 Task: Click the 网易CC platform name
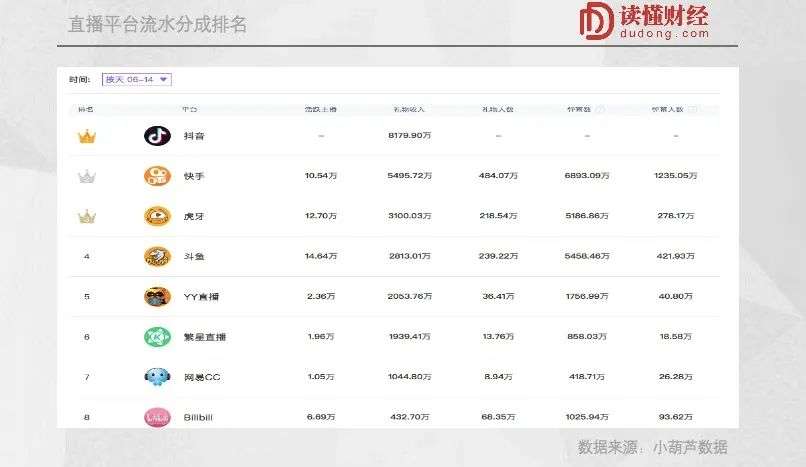[x=202, y=377]
